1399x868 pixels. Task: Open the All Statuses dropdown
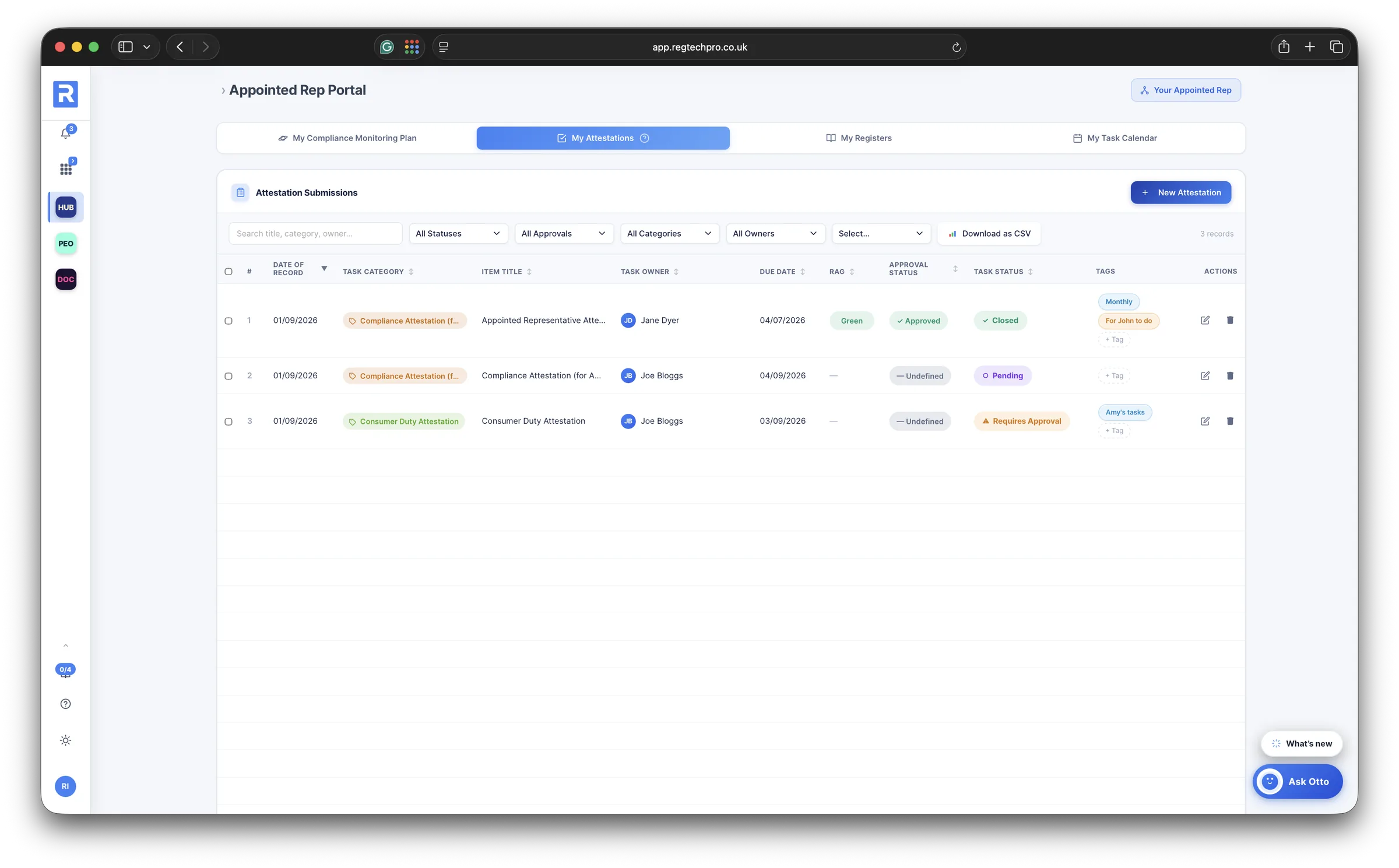coord(458,234)
